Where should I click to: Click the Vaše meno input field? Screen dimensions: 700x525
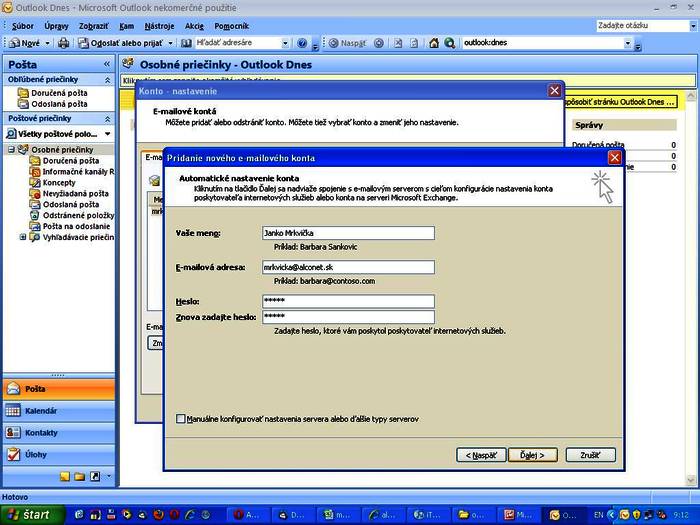[348, 233]
